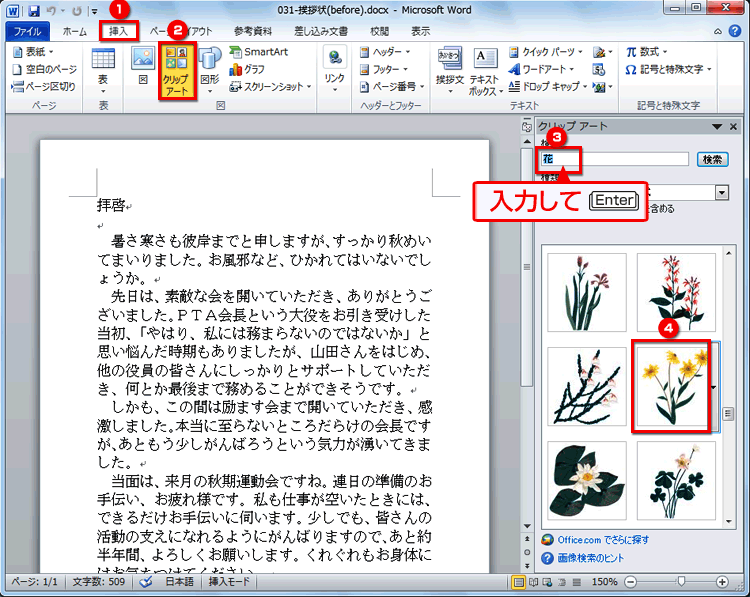The image size is (750, 597).
Task: Click the select browse object circle button
Action: coord(527,552)
